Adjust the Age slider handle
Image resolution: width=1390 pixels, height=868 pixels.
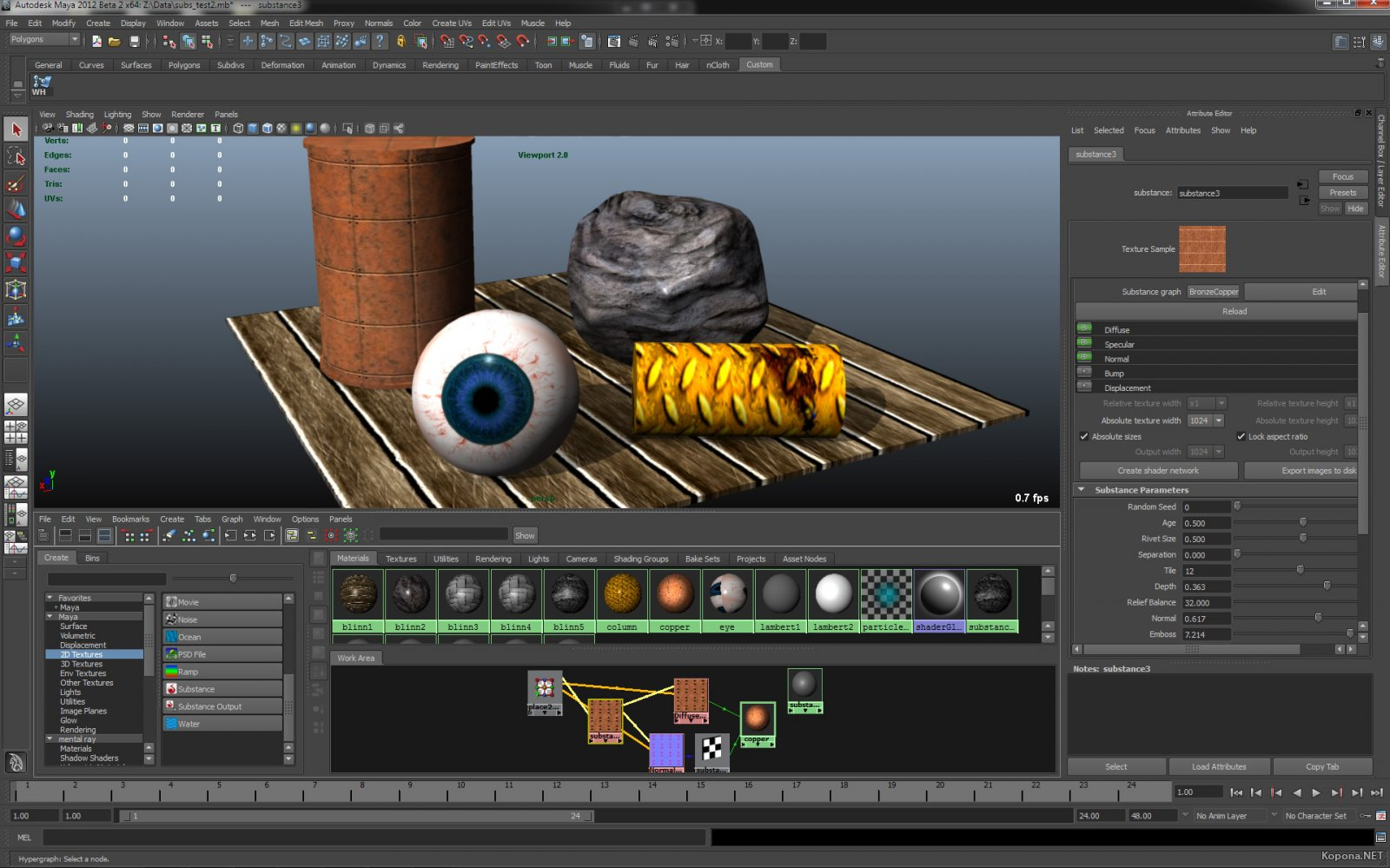coord(1302,522)
